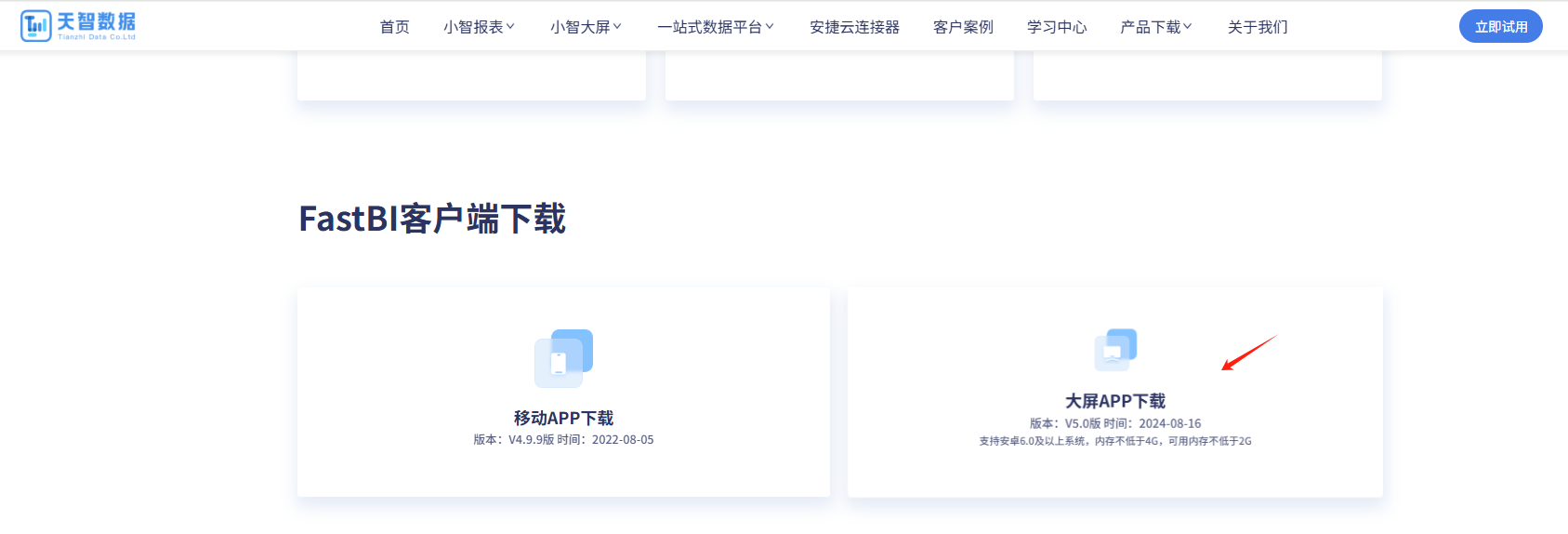Select the 大屏APP下载 title
Viewport: 1568px width, 534px height.
(x=1115, y=401)
